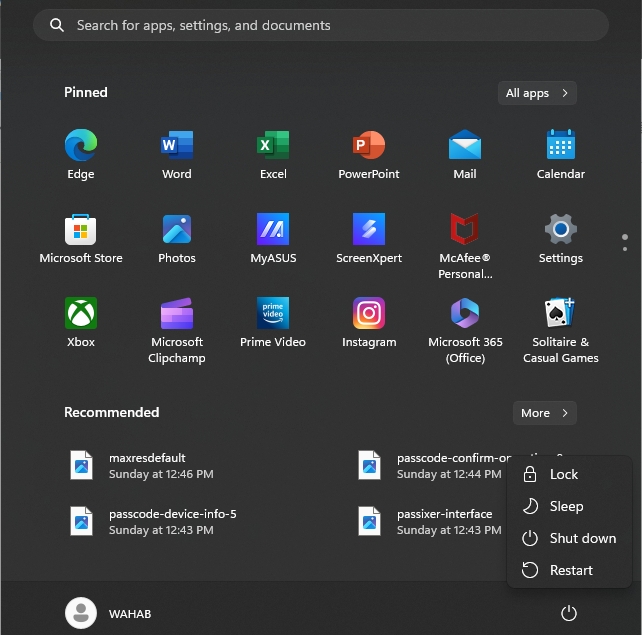Choose Shut down in power menu

point(582,538)
